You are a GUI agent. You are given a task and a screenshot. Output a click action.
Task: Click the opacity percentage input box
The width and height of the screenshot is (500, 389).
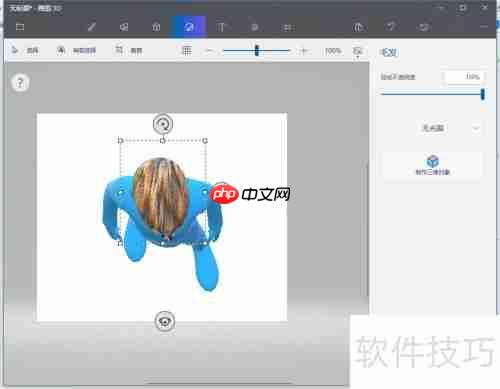(x=465, y=77)
